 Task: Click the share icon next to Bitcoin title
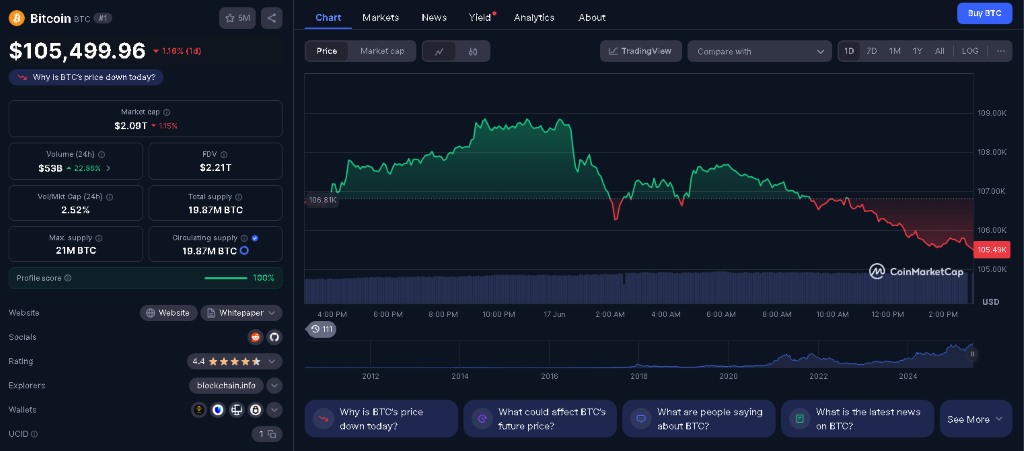coord(272,17)
